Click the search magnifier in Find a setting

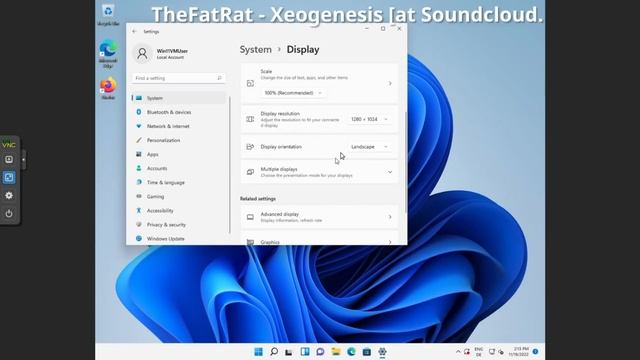click(x=219, y=78)
